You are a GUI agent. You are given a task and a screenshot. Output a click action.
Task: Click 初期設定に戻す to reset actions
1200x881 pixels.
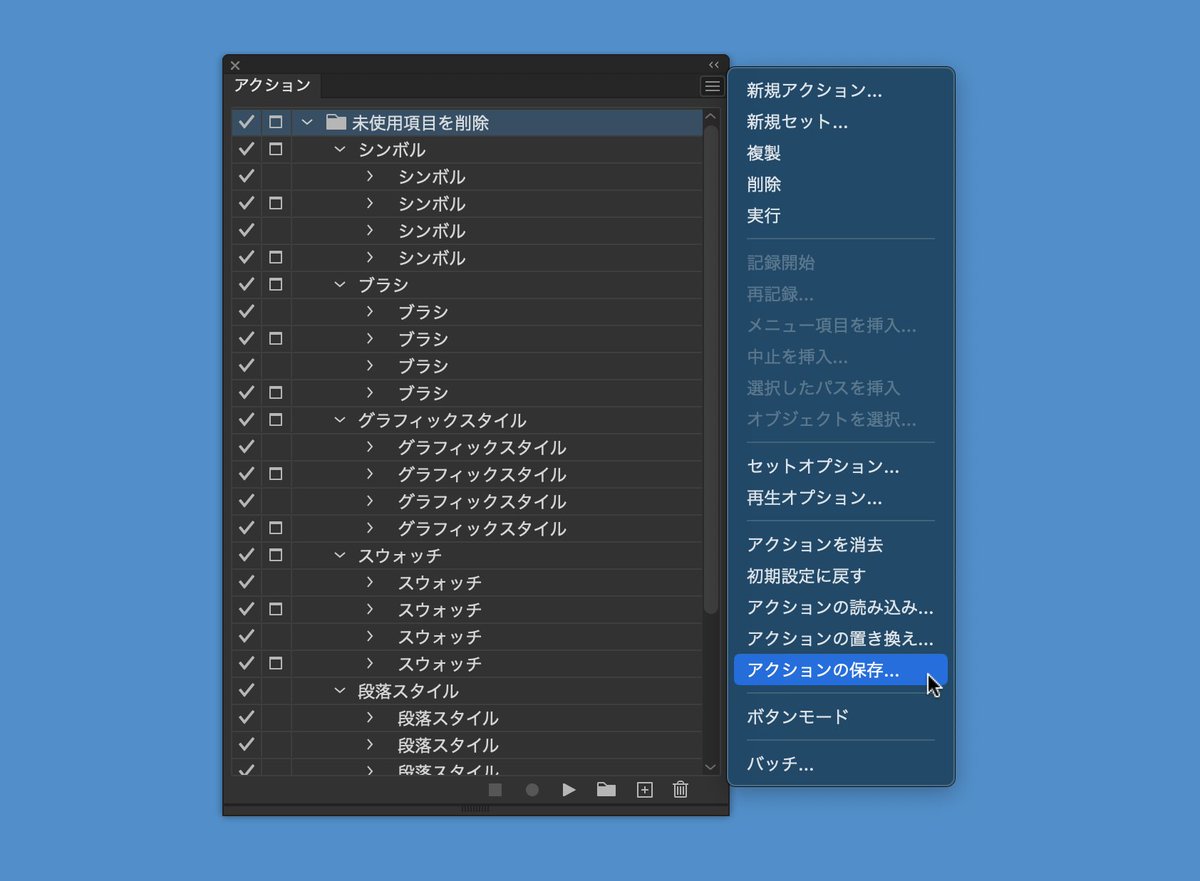tap(799, 575)
